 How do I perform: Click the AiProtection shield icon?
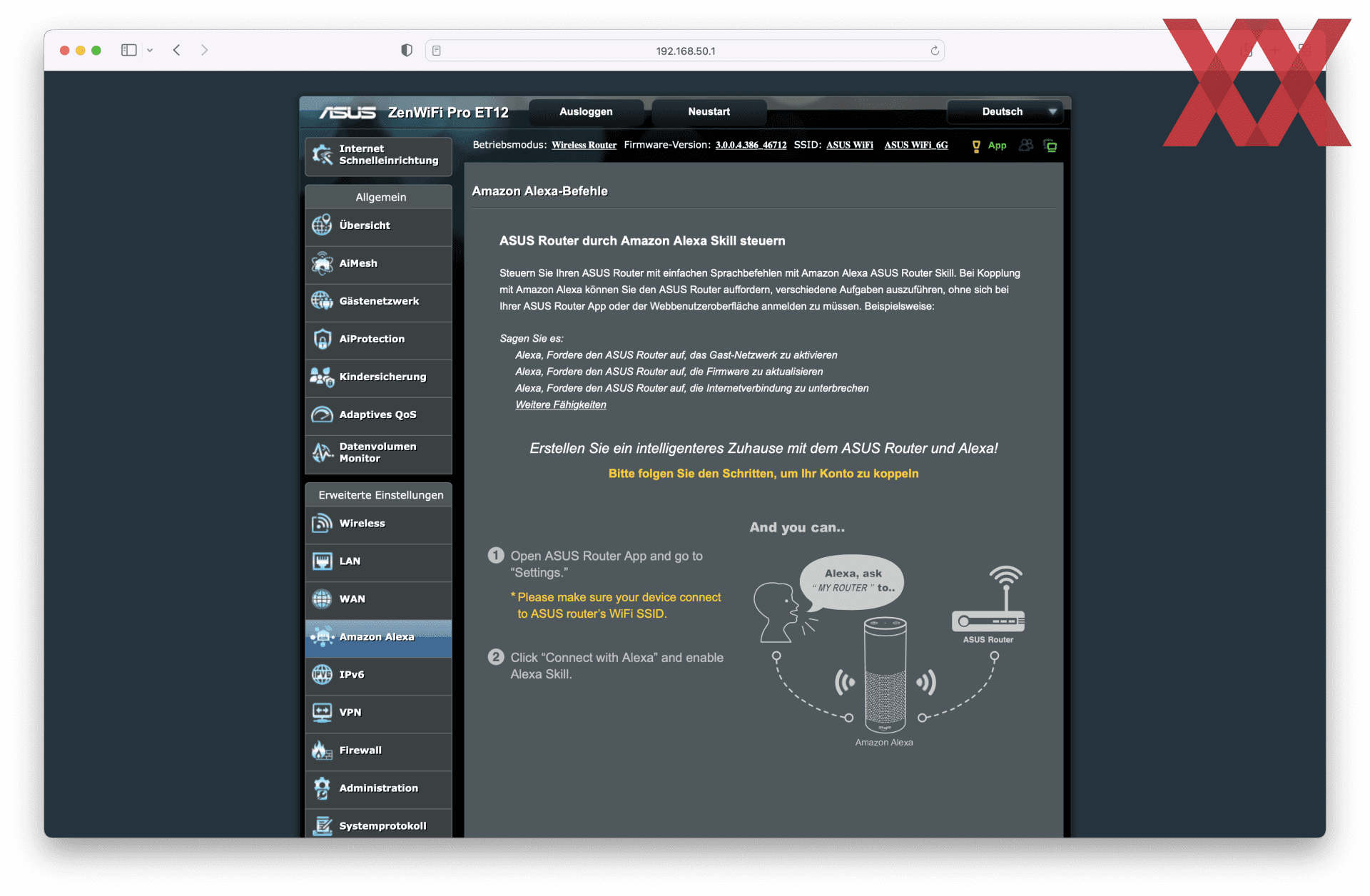[x=322, y=339]
